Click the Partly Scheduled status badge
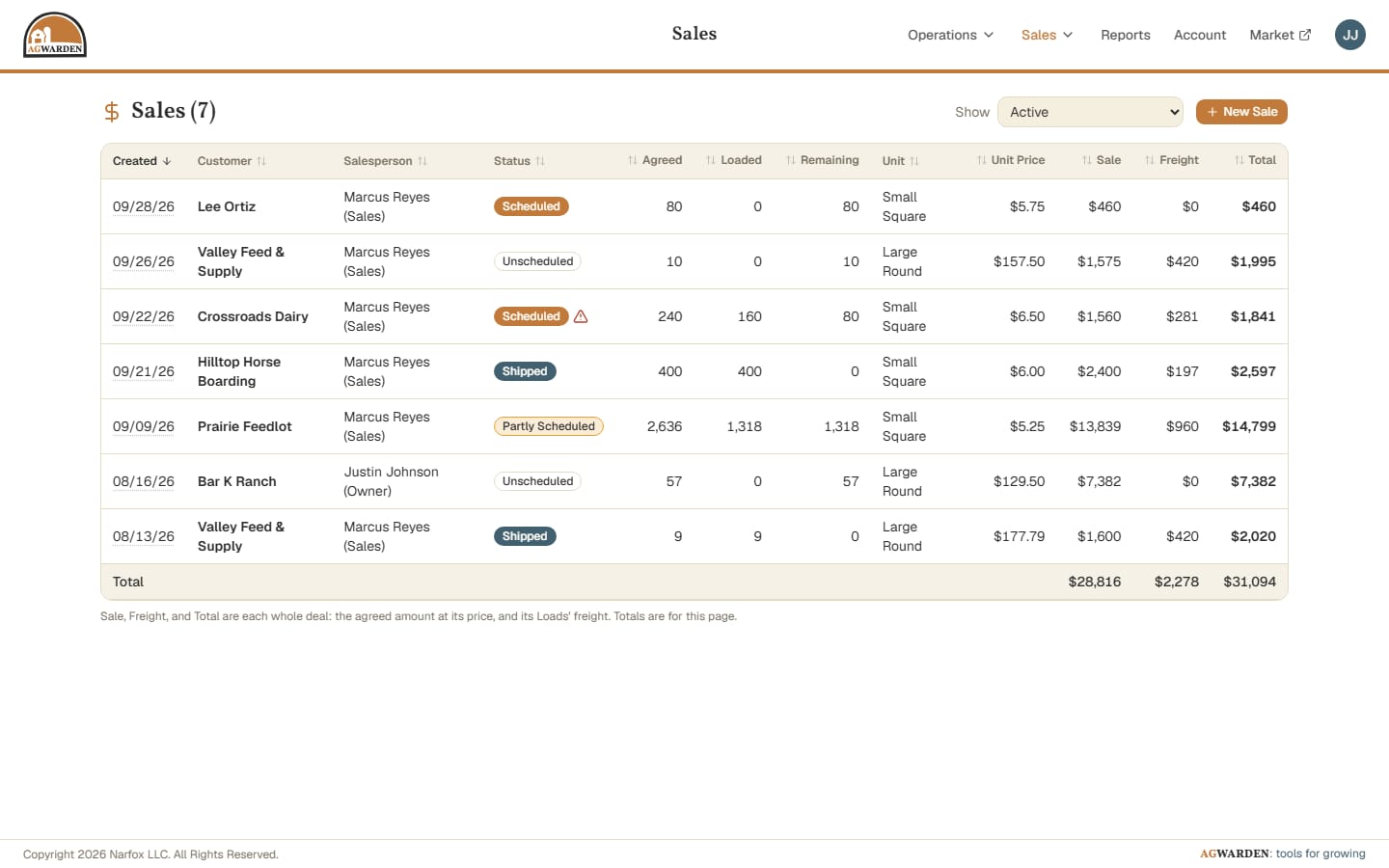The width and height of the screenshot is (1389, 868). 549,426
